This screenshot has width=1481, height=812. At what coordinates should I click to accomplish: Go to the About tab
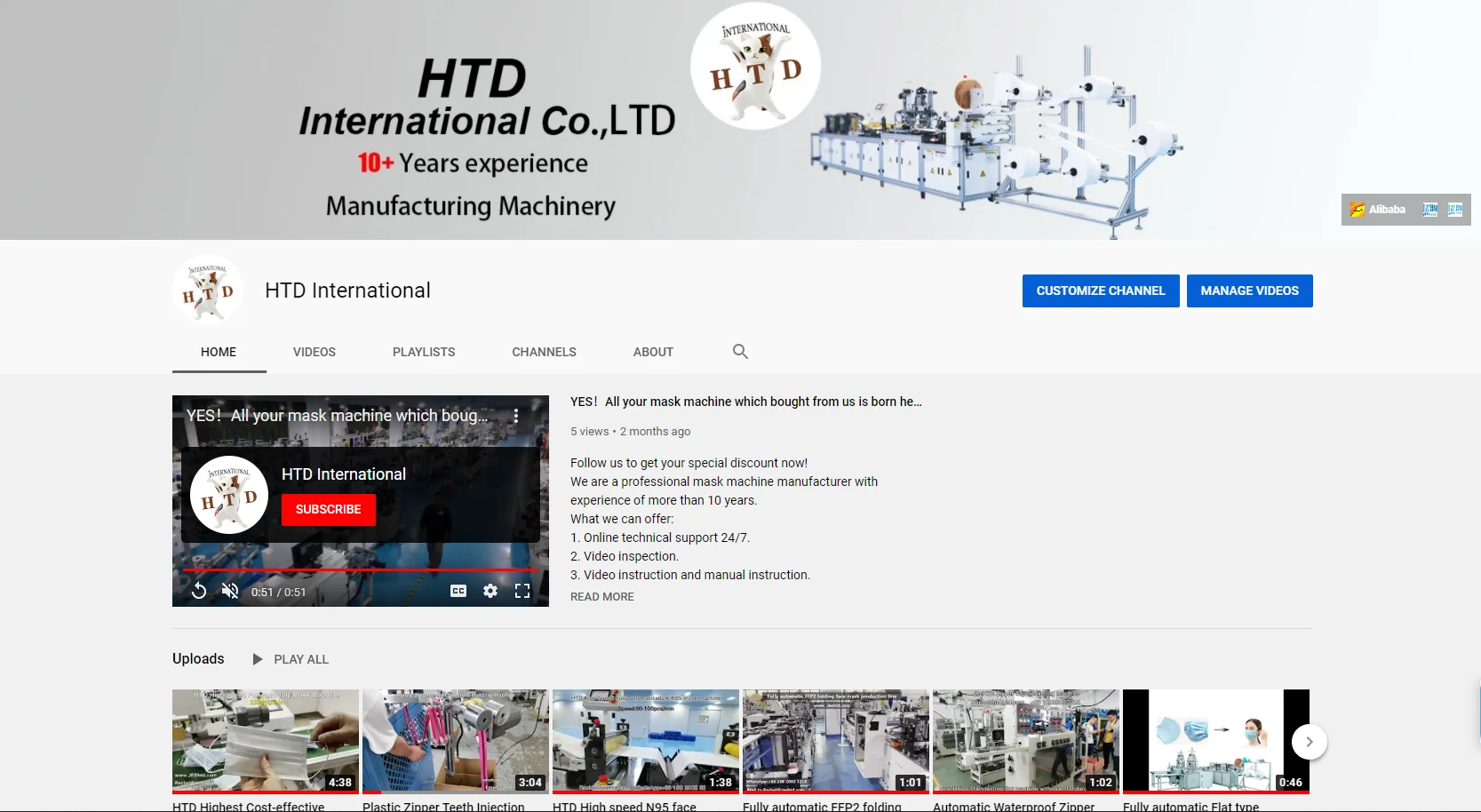tap(653, 352)
